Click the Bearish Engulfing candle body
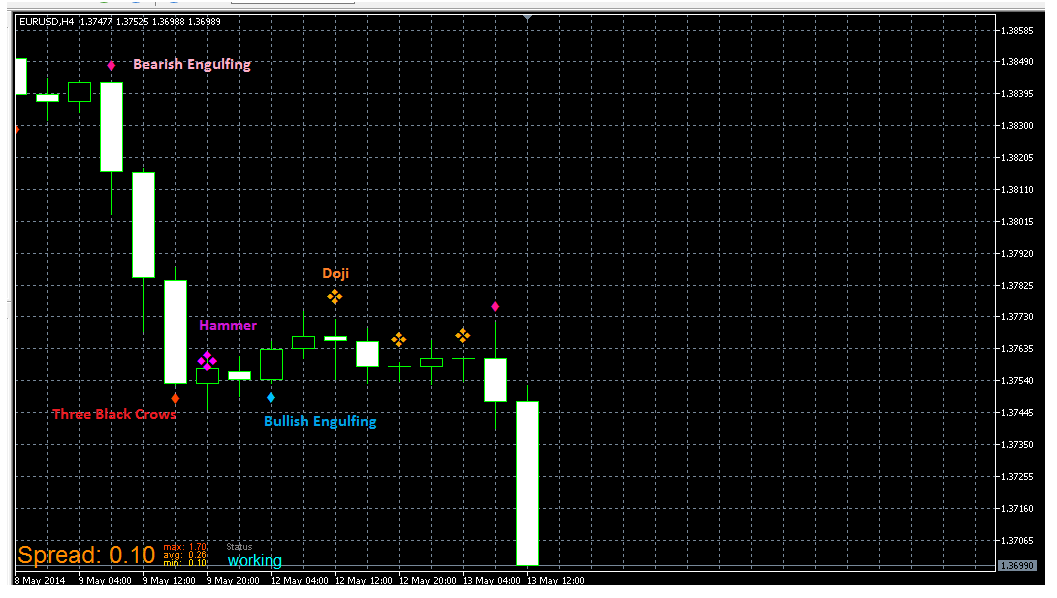This screenshot has height=598, width=1057. point(111,127)
